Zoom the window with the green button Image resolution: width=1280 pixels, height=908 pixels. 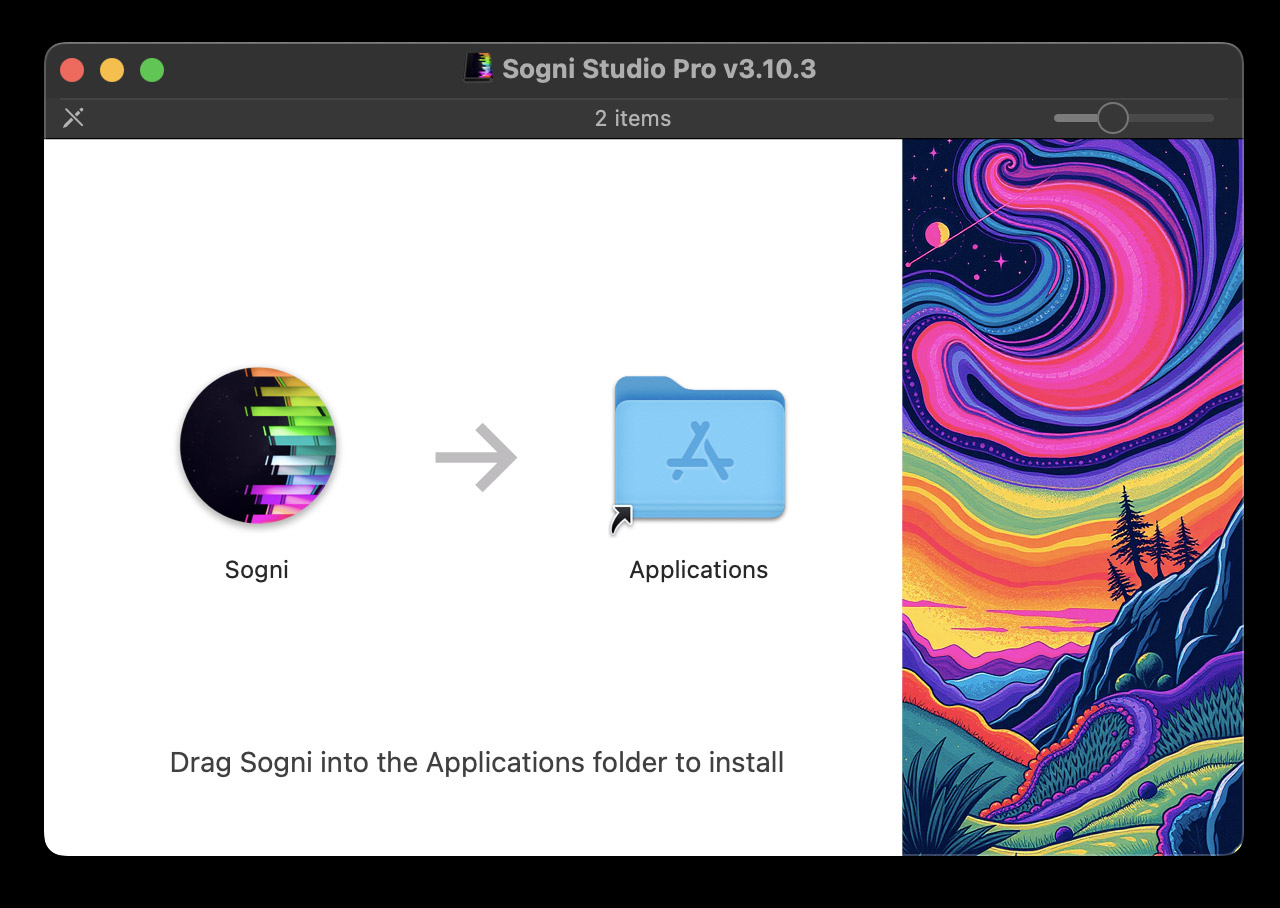pos(152,70)
